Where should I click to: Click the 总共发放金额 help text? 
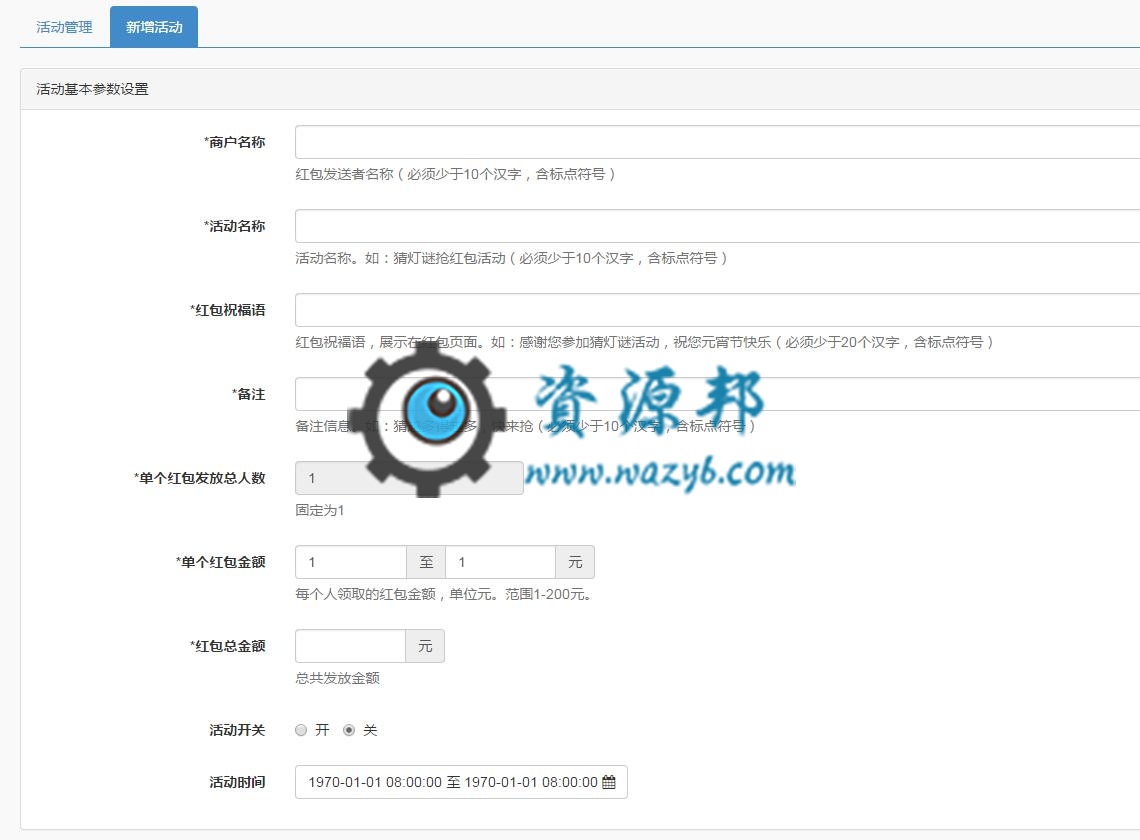point(337,678)
